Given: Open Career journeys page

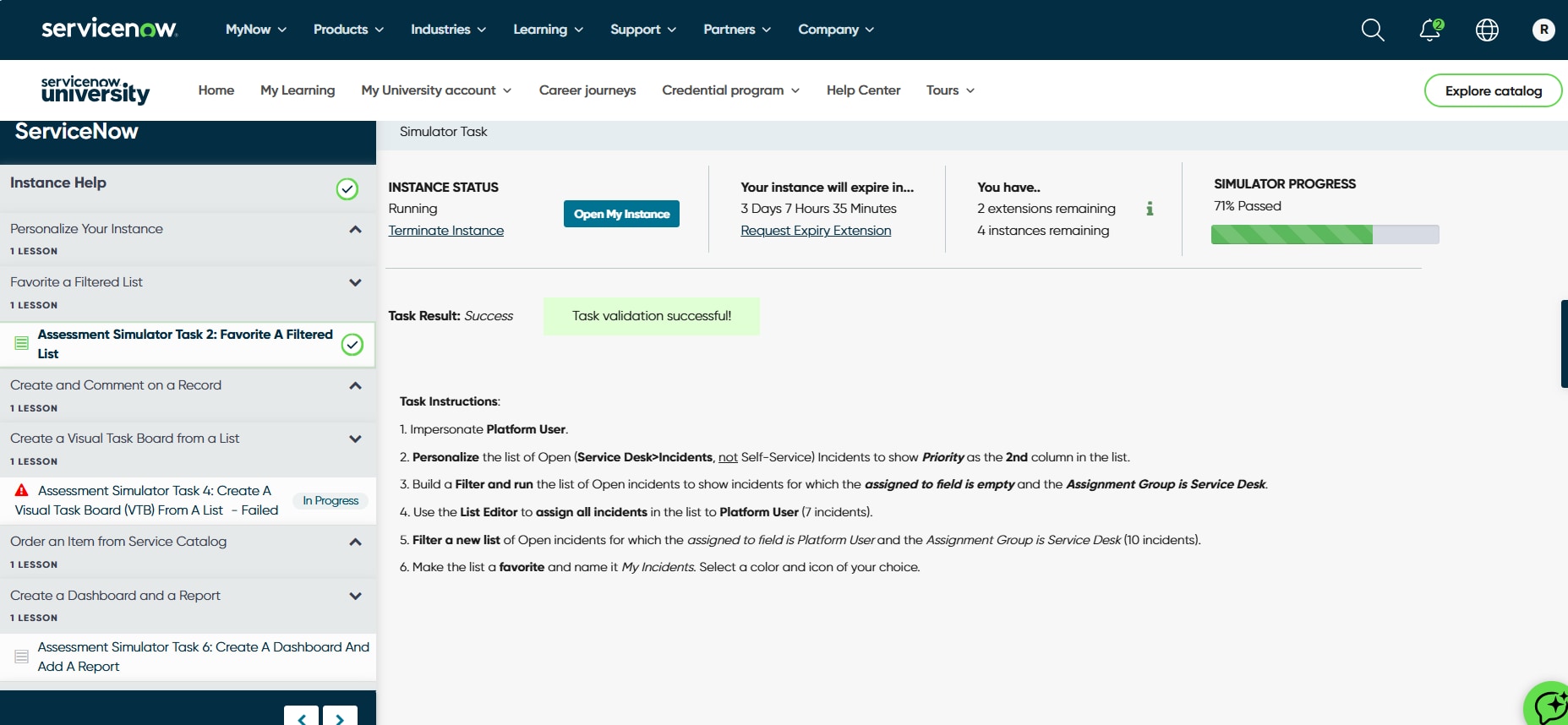Looking at the screenshot, I should 587,90.
